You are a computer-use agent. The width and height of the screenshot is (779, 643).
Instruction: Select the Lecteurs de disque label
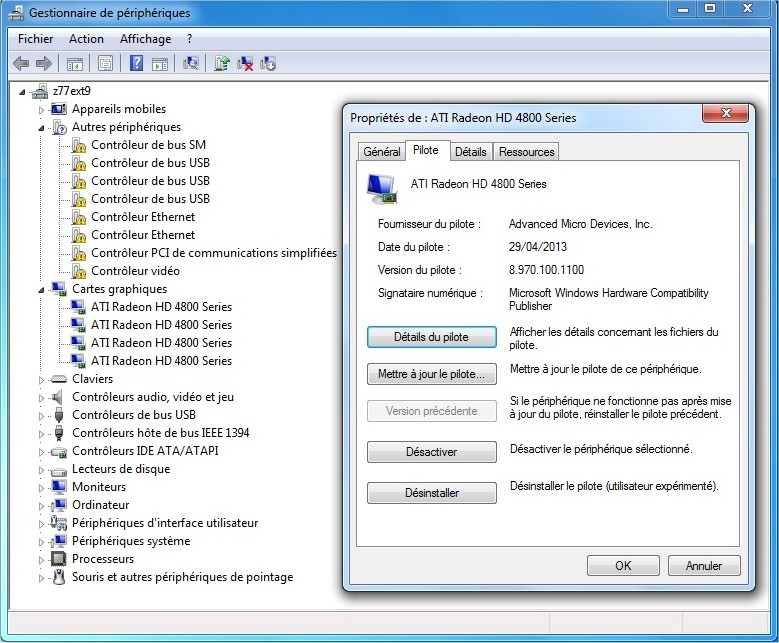(121, 469)
